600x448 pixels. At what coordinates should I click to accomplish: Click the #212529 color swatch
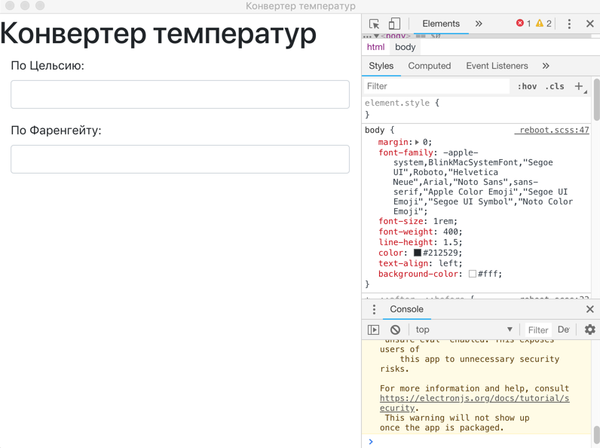[417, 253]
